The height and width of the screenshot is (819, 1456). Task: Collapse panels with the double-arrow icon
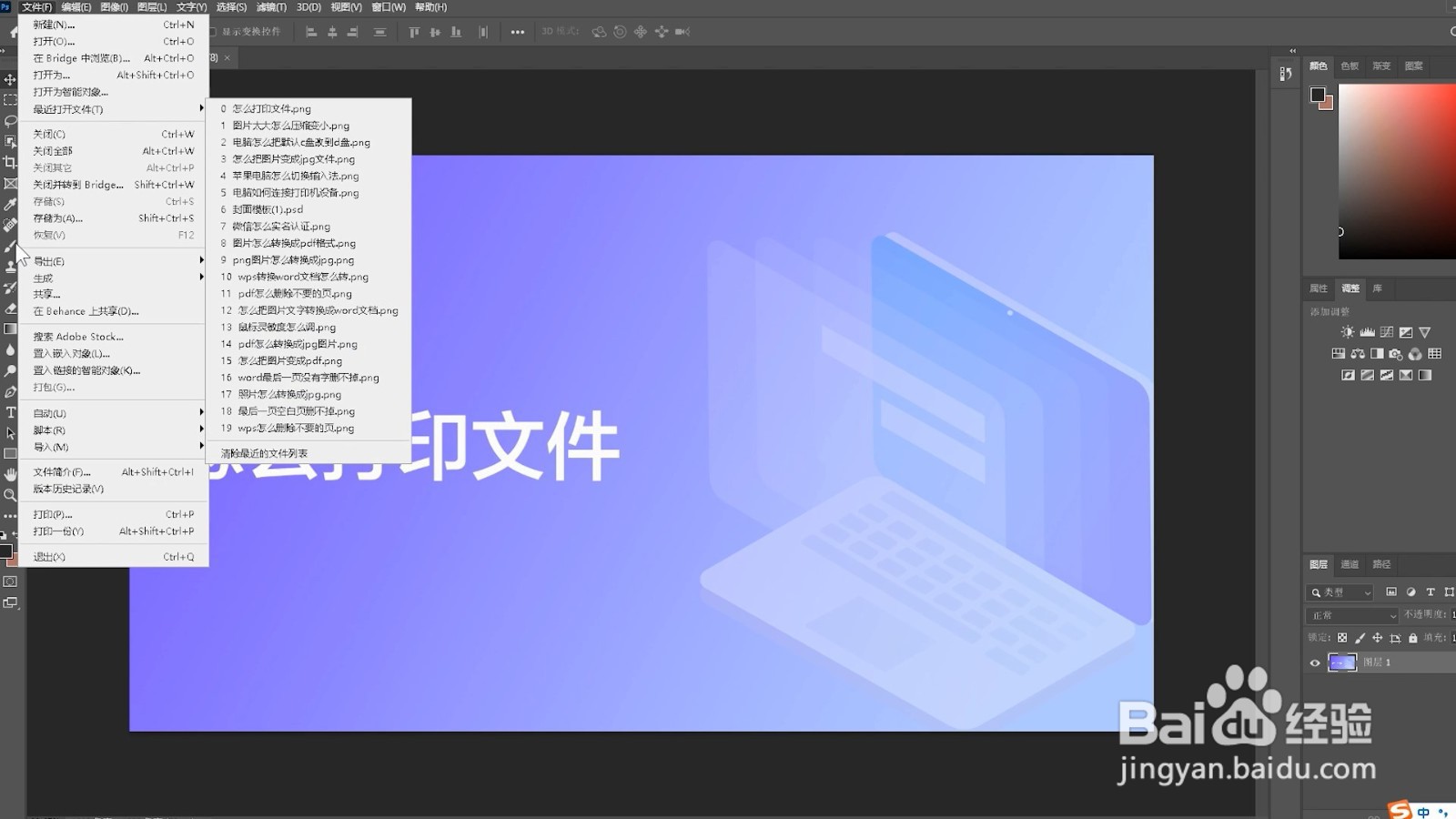tap(1293, 51)
